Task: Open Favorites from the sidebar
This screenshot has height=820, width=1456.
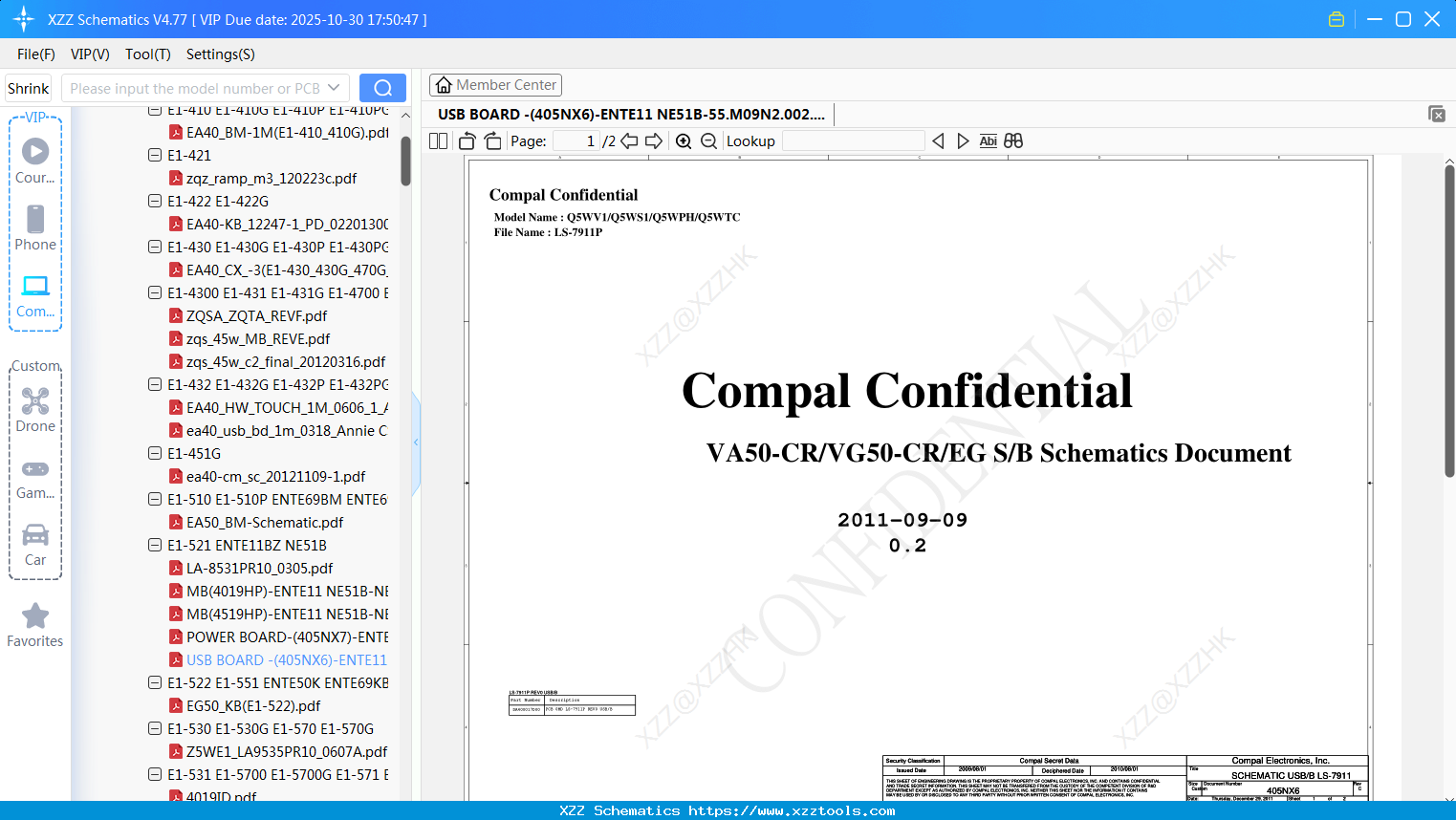Action: 35,626
